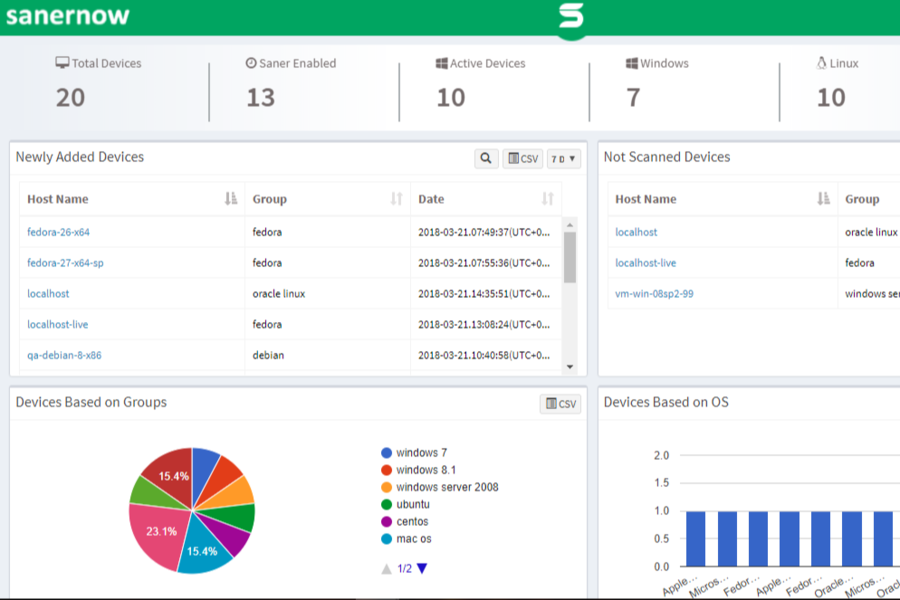The width and height of the screenshot is (900, 600).
Task: Open fedora-26-x64 host link
Action: click(x=59, y=232)
